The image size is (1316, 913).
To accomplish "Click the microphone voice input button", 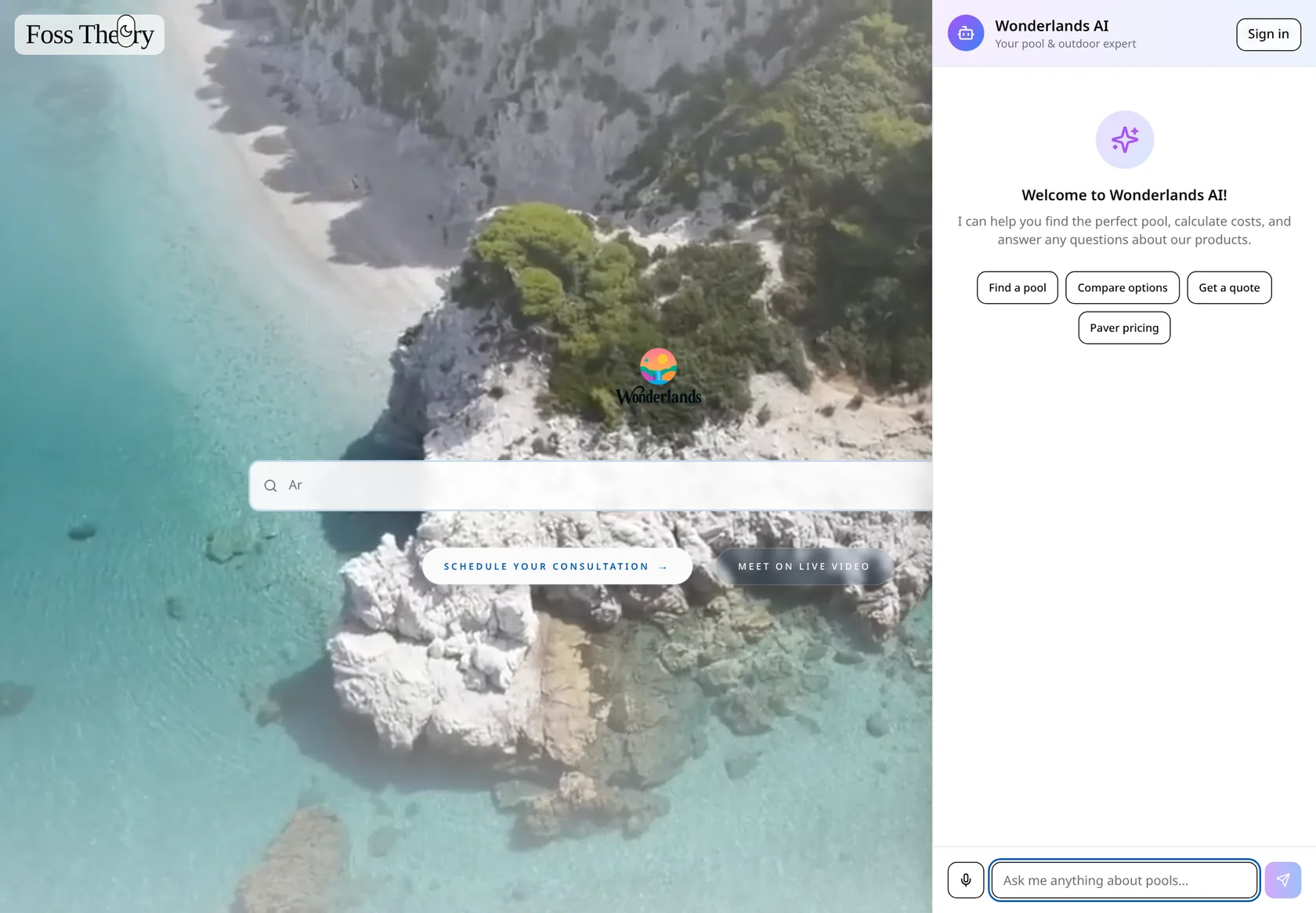I will tap(966, 880).
